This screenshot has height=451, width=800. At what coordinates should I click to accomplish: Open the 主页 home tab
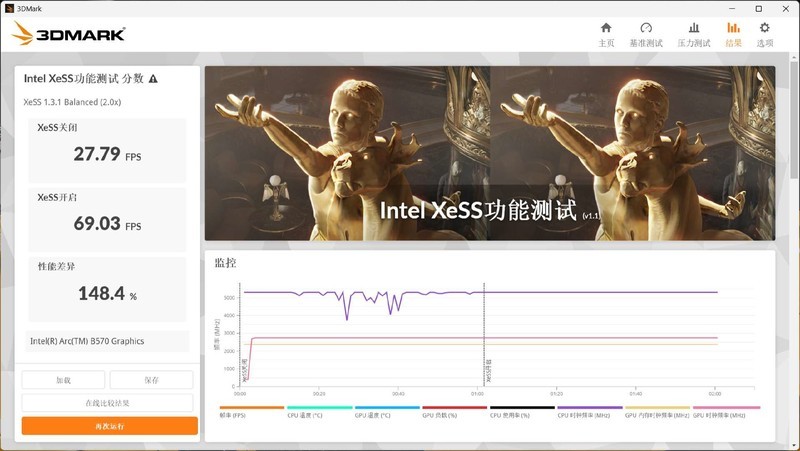(x=606, y=35)
